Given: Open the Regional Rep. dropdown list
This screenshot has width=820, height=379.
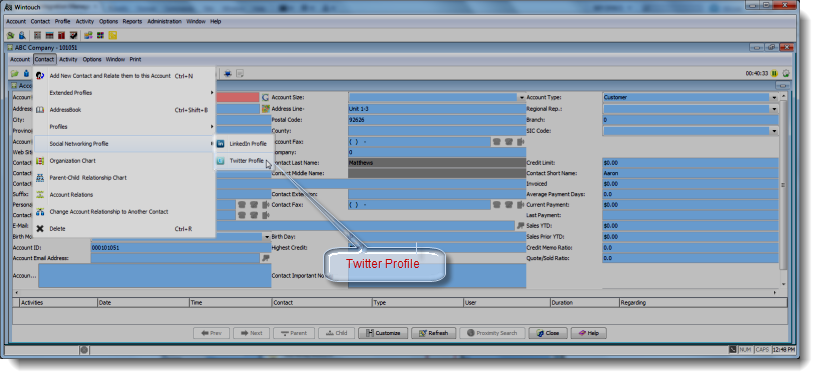Looking at the screenshot, I should click(774, 109).
